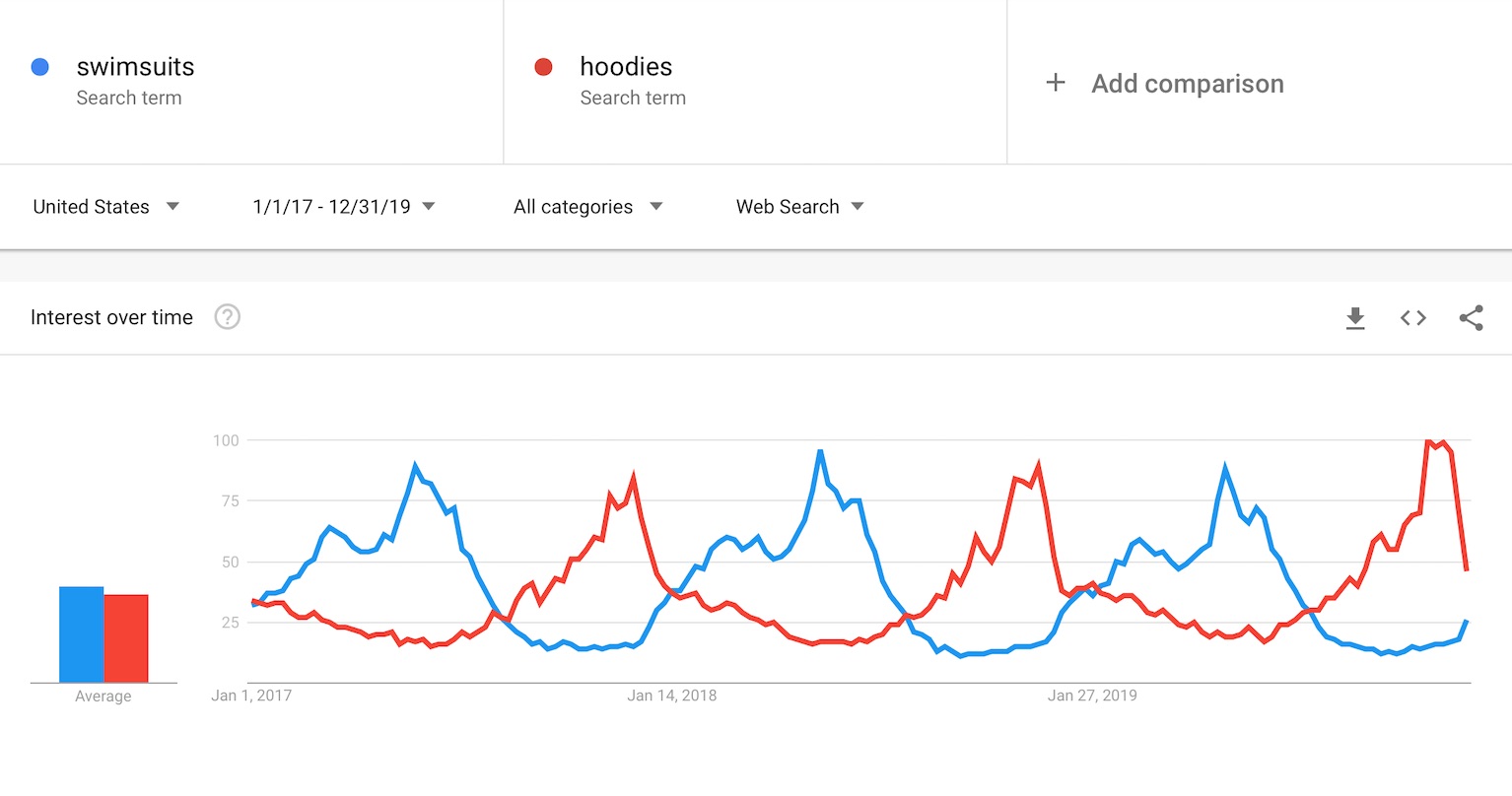
Task: Click the hoodies peak at 100
Action: coord(1428,441)
